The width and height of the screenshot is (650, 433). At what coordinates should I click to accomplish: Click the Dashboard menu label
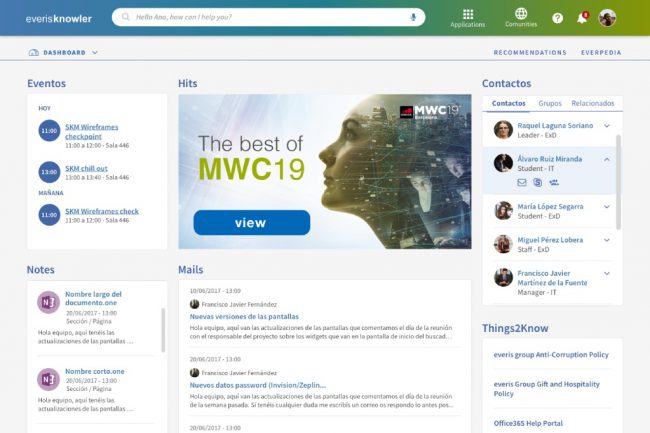[x=64, y=53]
